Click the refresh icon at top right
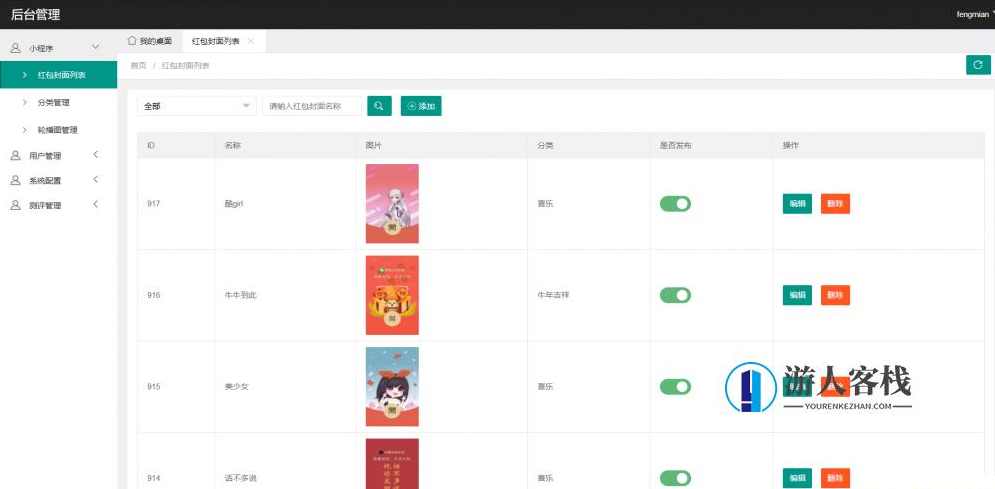Screen dimensions: 995x489 coord(978,65)
